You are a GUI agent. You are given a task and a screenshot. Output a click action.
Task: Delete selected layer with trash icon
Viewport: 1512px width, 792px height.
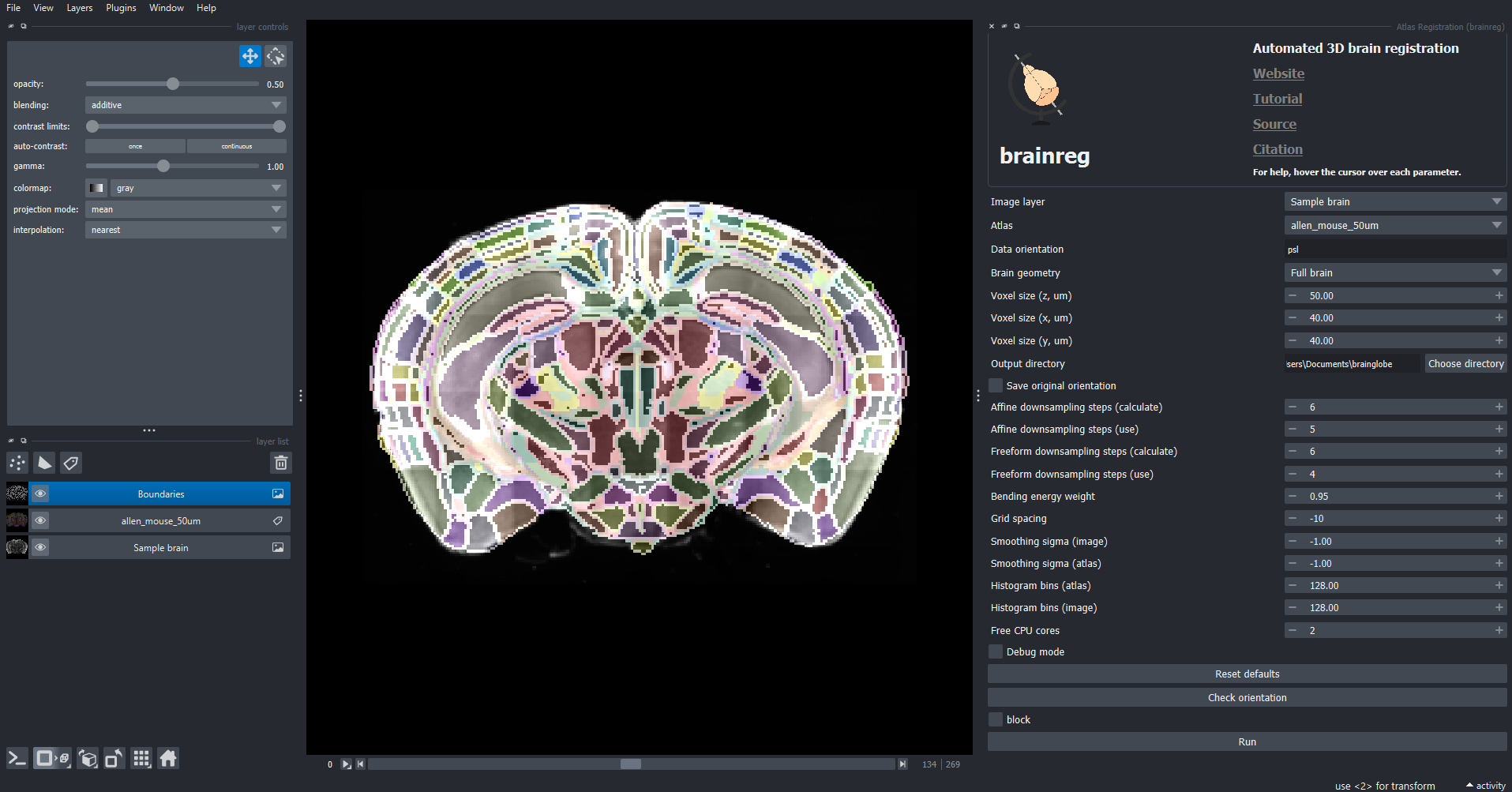click(280, 463)
